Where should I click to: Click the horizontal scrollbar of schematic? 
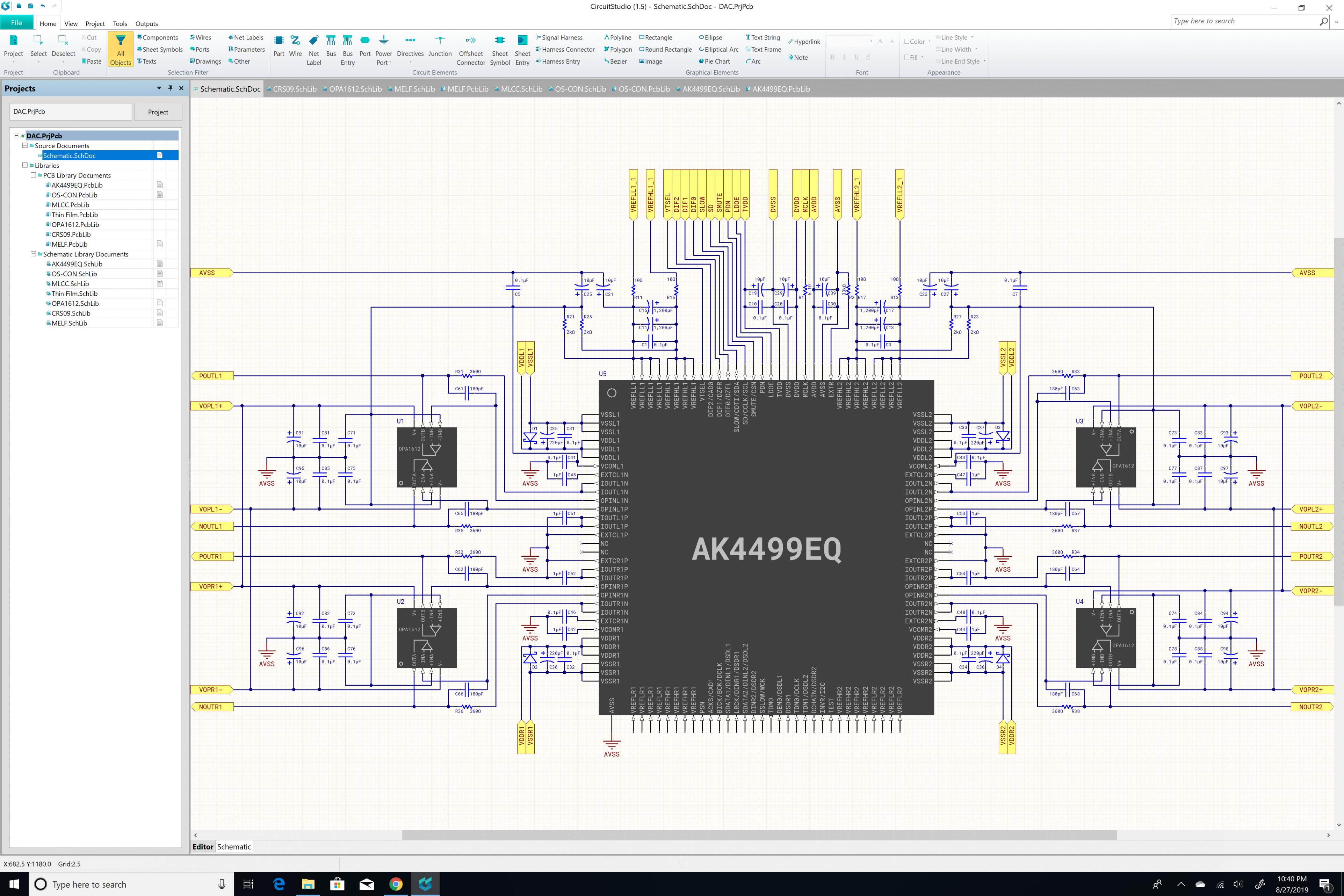pyautogui.click(x=759, y=835)
